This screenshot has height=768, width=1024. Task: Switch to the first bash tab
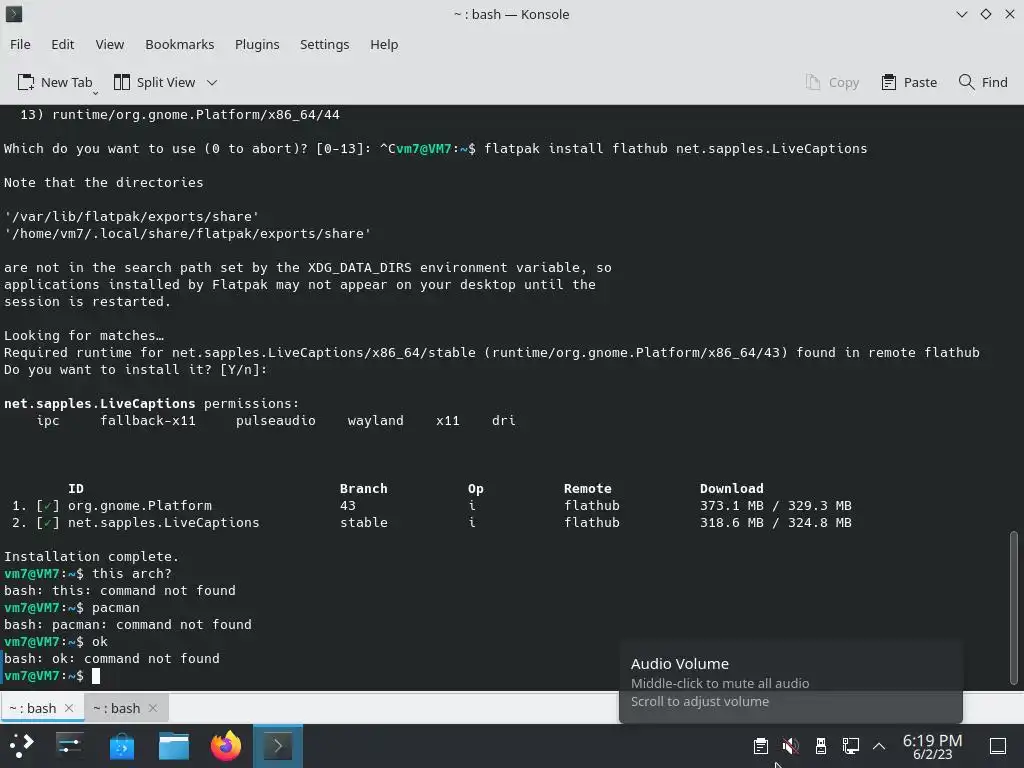coord(33,708)
